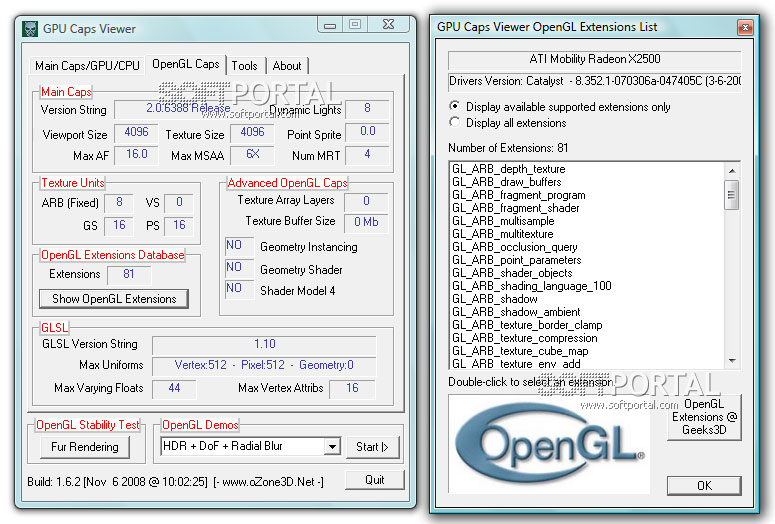Click the Texture Size value 4096
The height and width of the screenshot is (524, 775).
pyautogui.click(x=252, y=132)
